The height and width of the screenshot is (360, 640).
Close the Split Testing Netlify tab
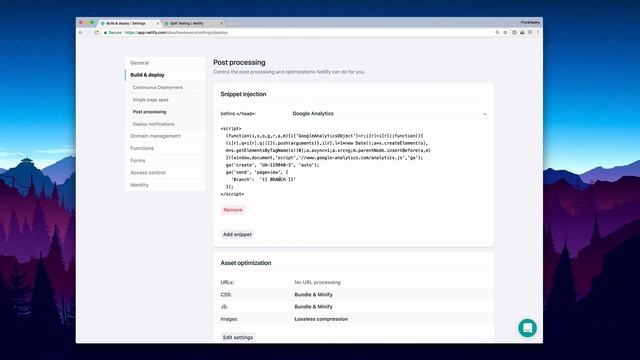222,23
